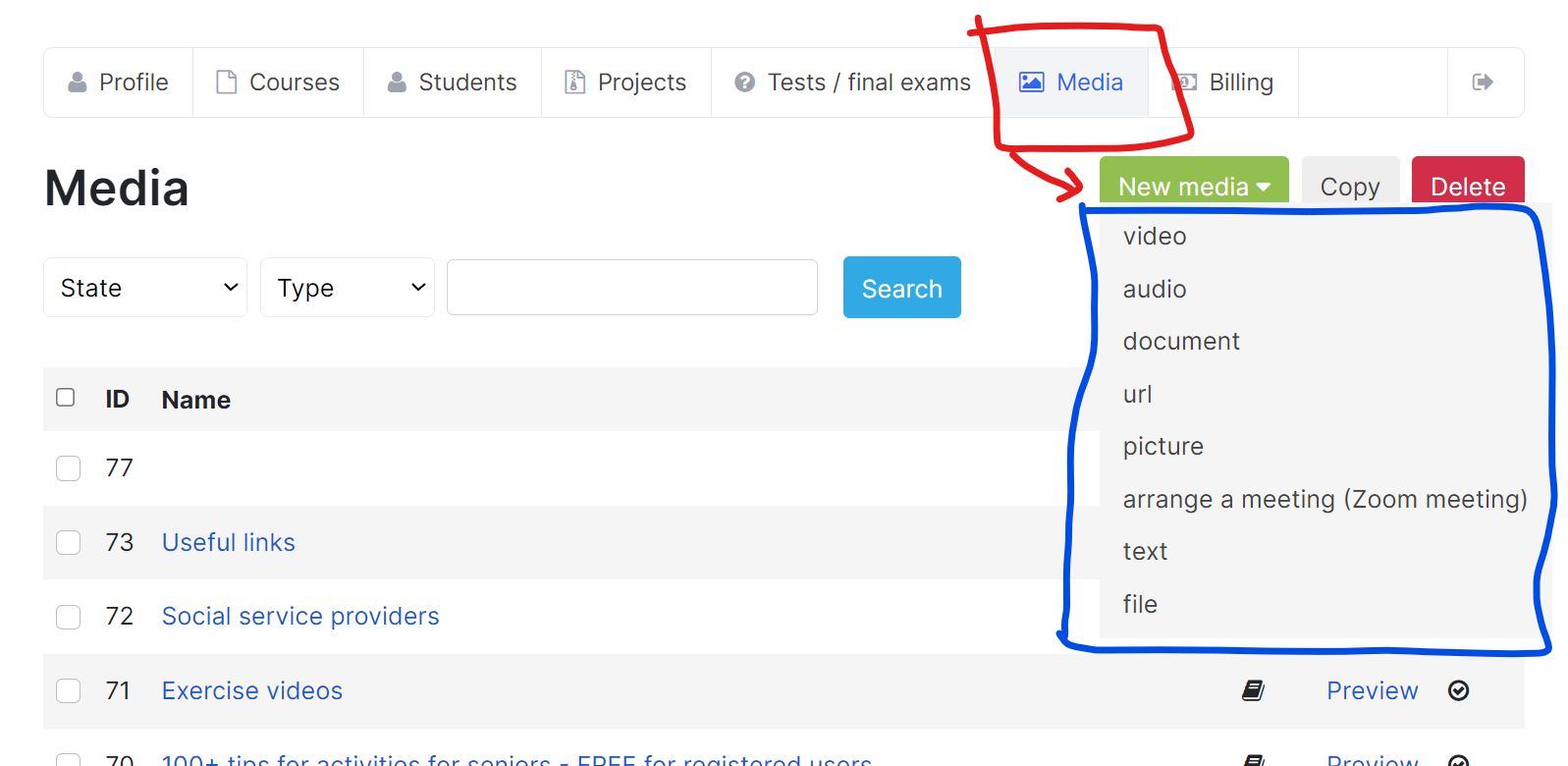Click the red Delete button

[x=1467, y=185]
